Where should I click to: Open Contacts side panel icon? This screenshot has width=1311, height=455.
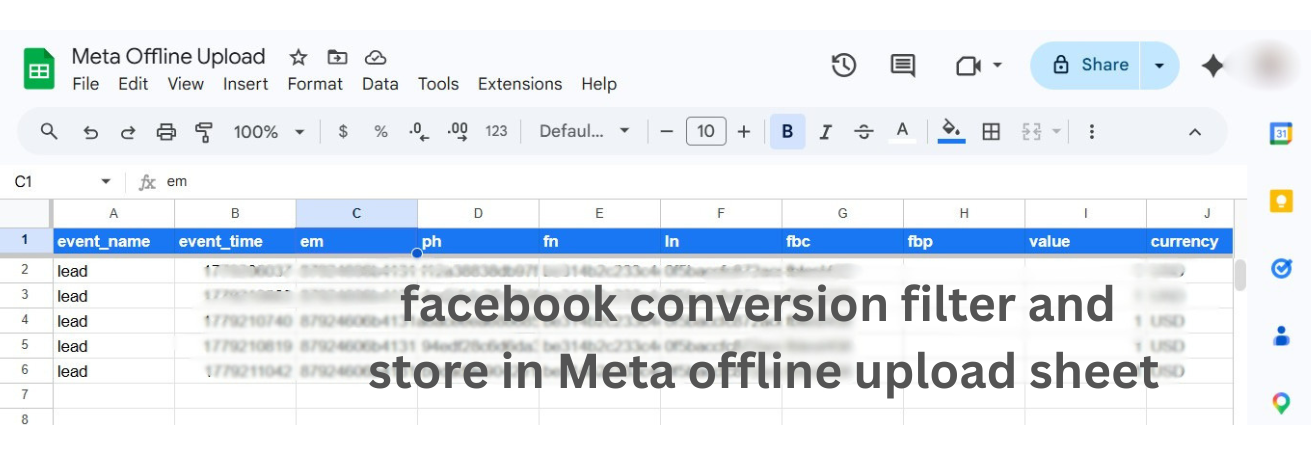(x=1281, y=336)
